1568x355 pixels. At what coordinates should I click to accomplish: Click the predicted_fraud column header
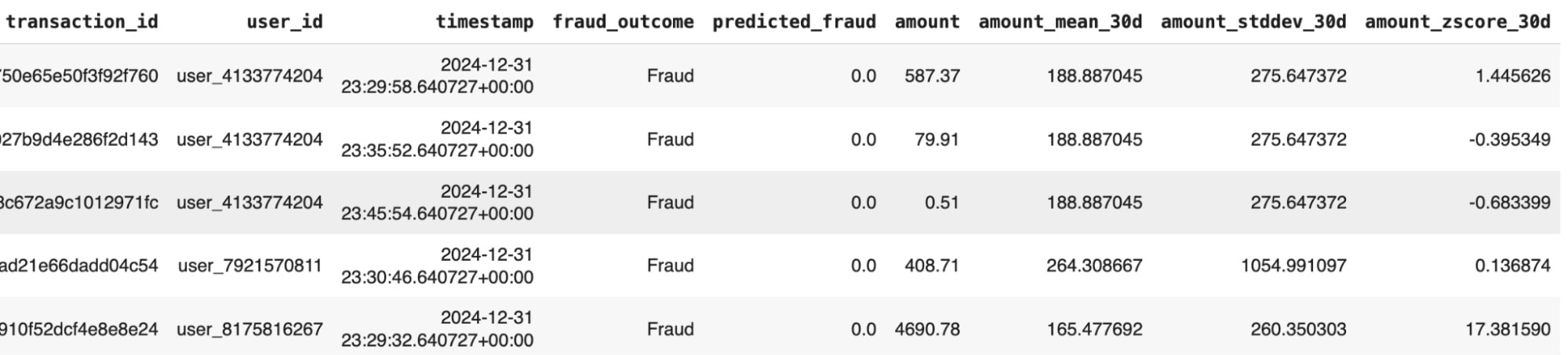click(794, 22)
